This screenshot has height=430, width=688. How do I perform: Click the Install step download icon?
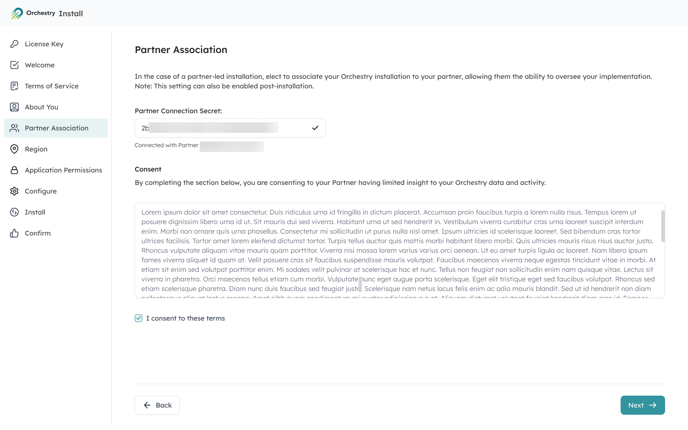point(14,212)
